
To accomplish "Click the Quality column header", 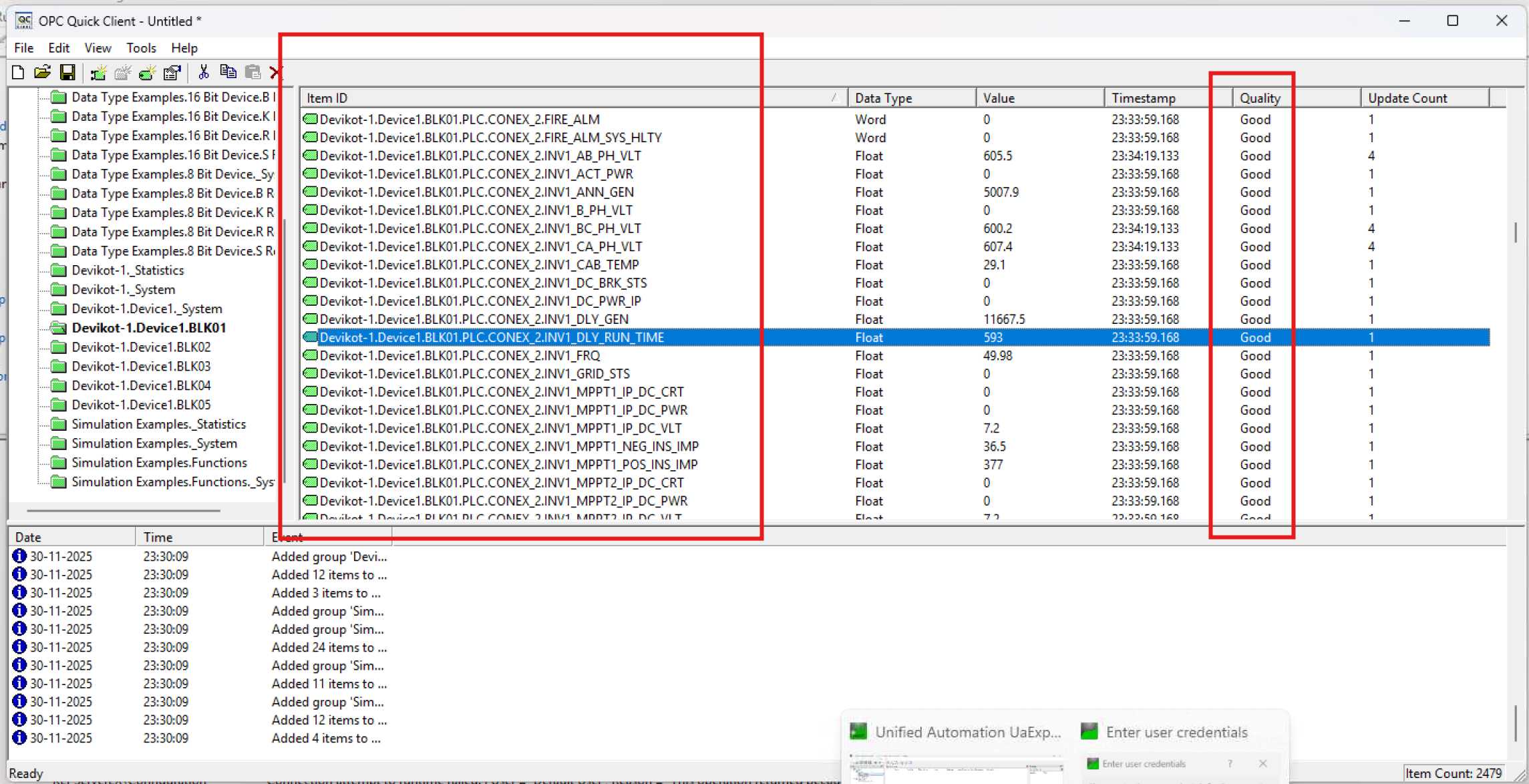I will 1260,98.
